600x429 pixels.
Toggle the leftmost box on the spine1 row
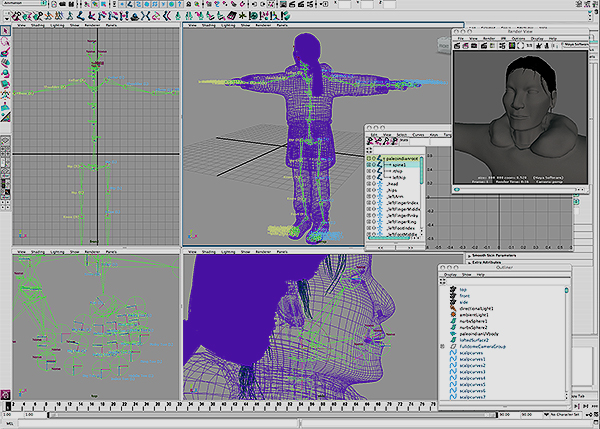coord(369,165)
